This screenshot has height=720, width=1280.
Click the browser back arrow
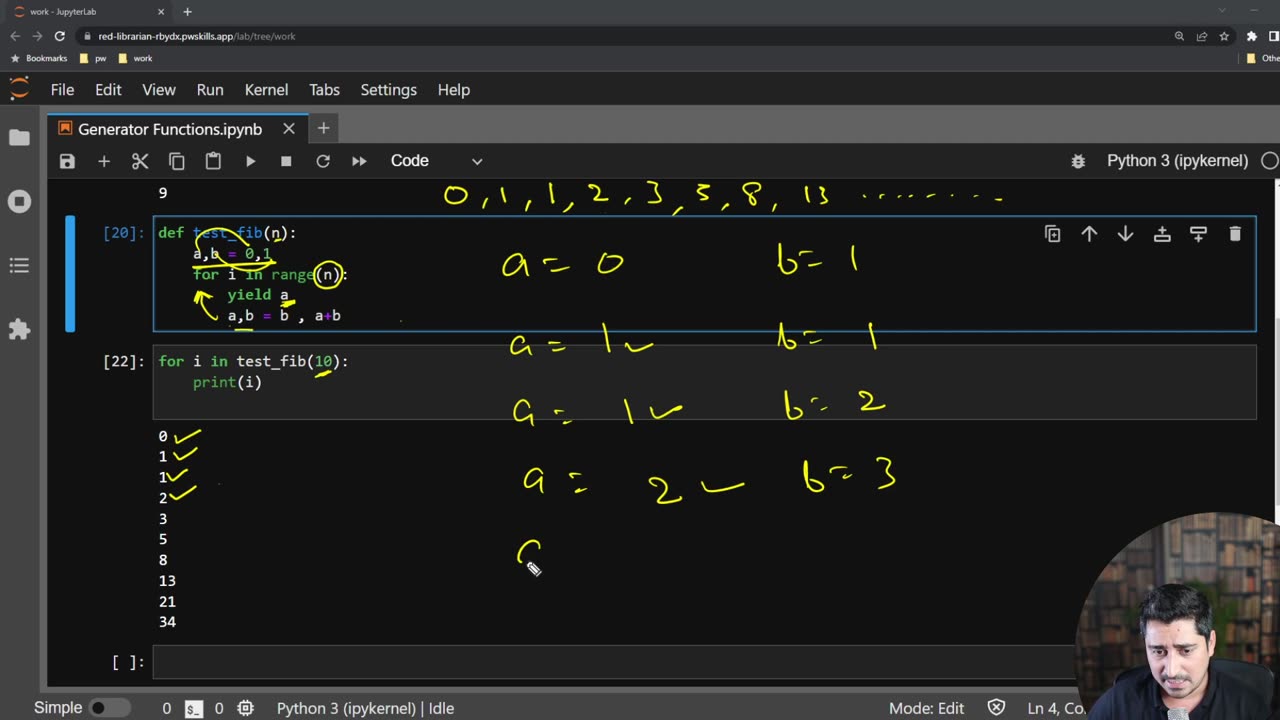pyautogui.click(x=14, y=36)
